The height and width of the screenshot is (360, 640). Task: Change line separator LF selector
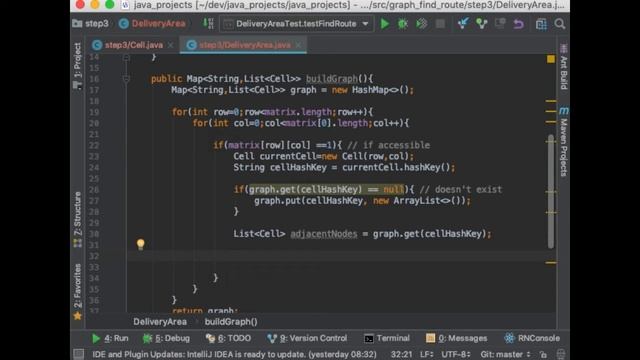point(427,354)
